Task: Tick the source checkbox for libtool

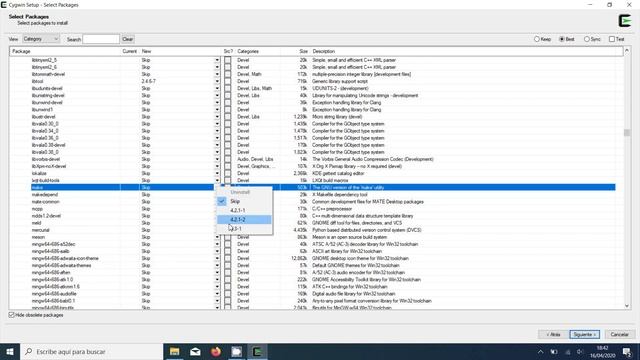Action: (228, 81)
